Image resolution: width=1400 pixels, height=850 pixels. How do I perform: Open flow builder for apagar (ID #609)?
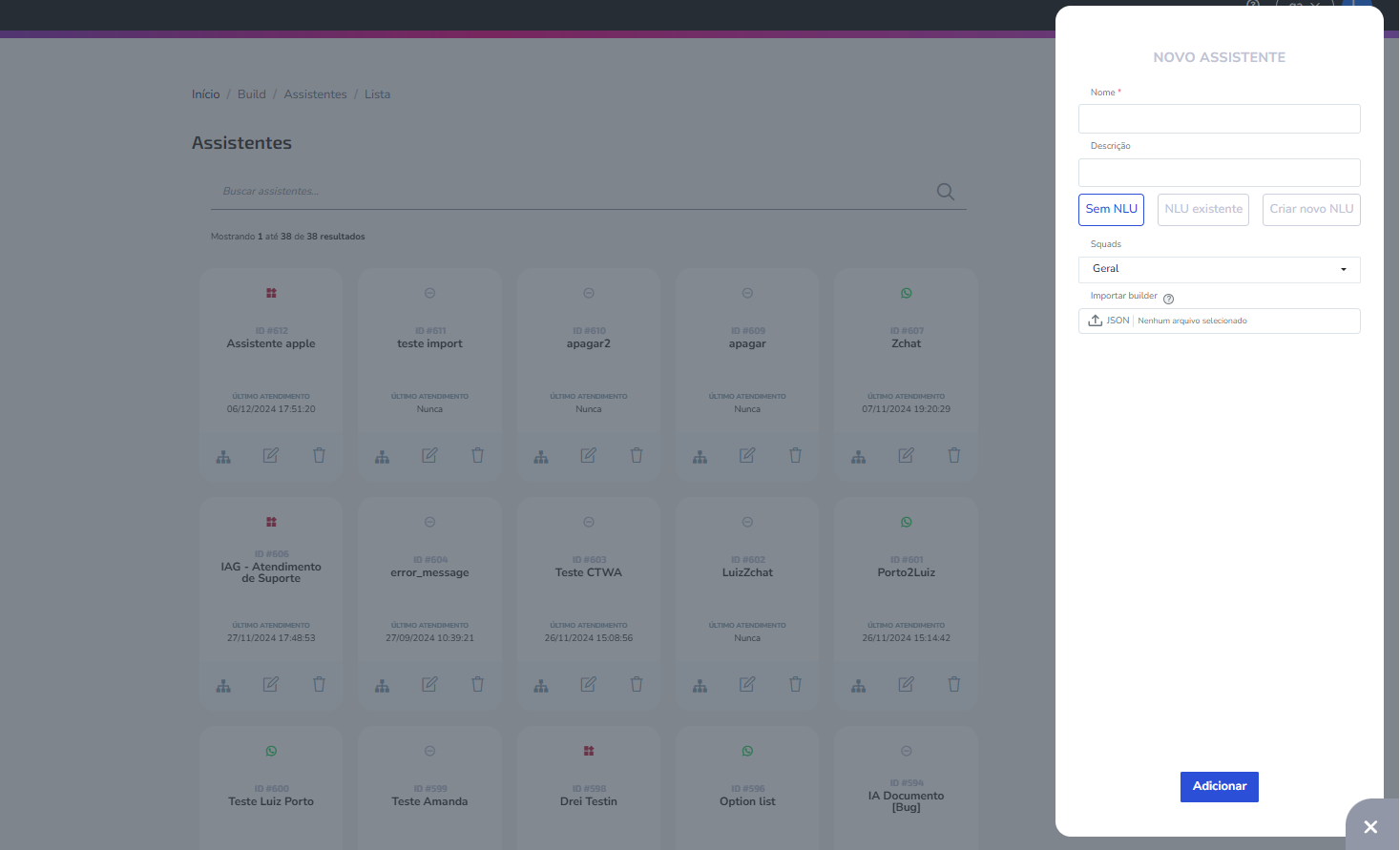700,457
